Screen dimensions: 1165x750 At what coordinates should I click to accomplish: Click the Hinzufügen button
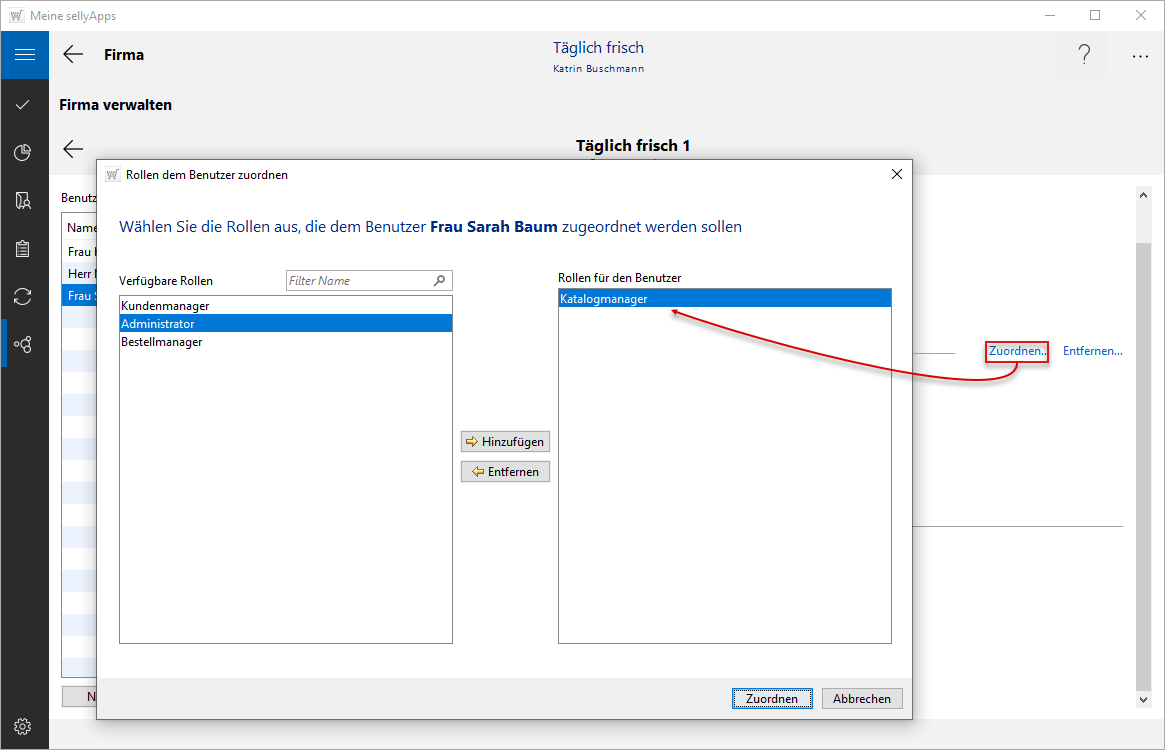(505, 441)
